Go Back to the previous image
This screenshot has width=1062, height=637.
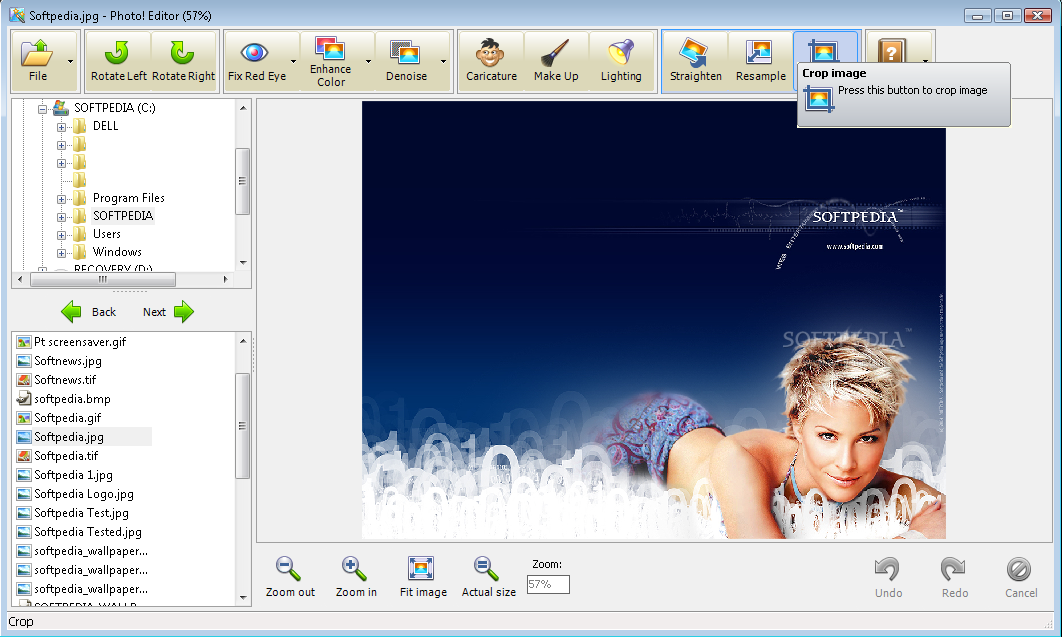[x=89, y=312]
